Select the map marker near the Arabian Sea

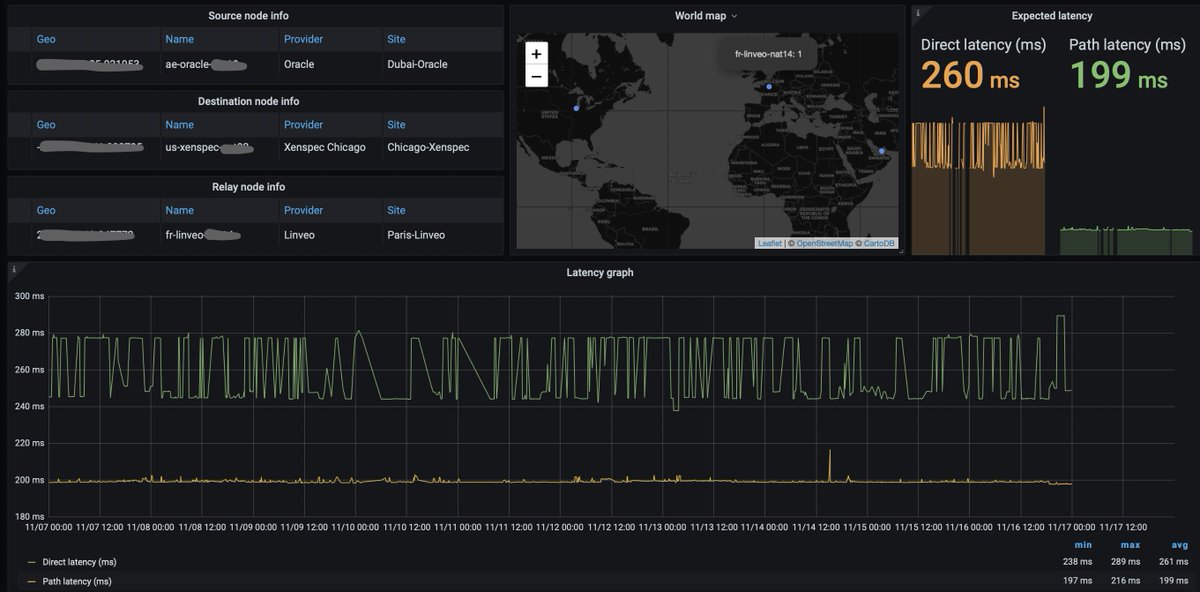[x=881, y=151]
